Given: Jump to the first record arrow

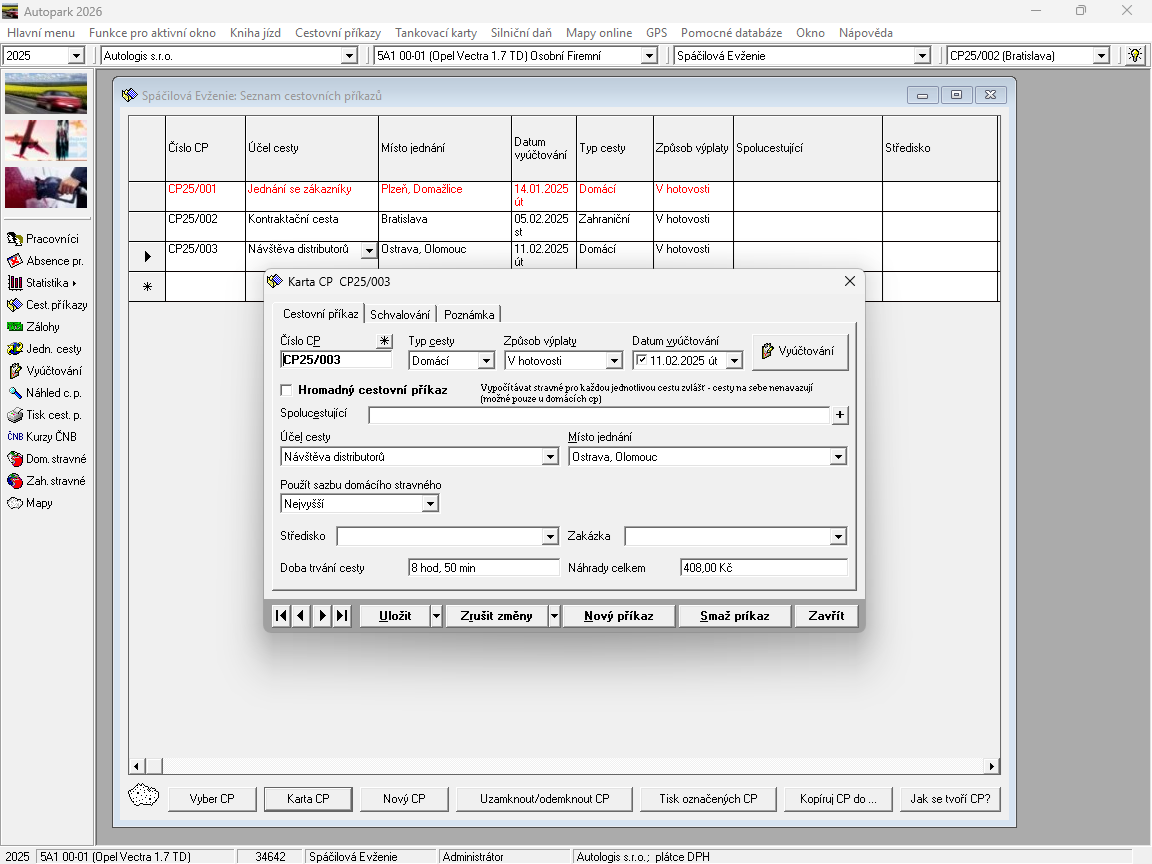Looking at the screenshot, I should (281, 616).
